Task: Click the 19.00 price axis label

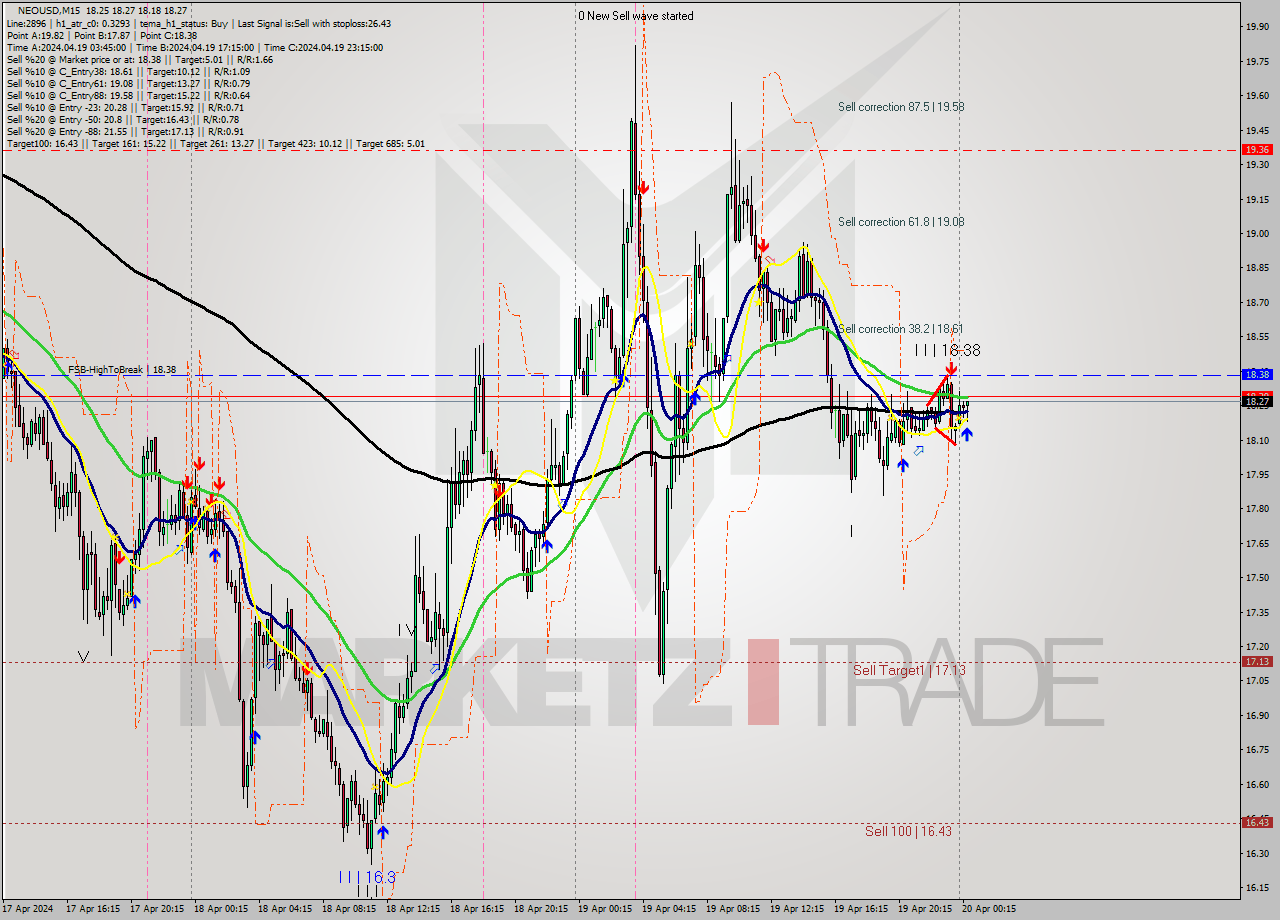Action: pyautogui.click(x=1257, y=234)
